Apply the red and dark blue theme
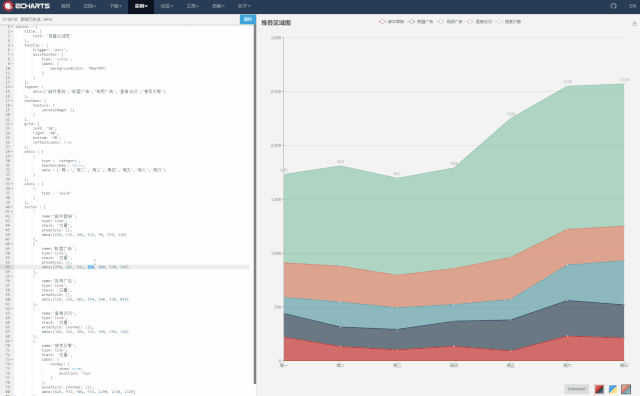Image resolution: width=640 pixels, height=396 pixels. [599, 389]
